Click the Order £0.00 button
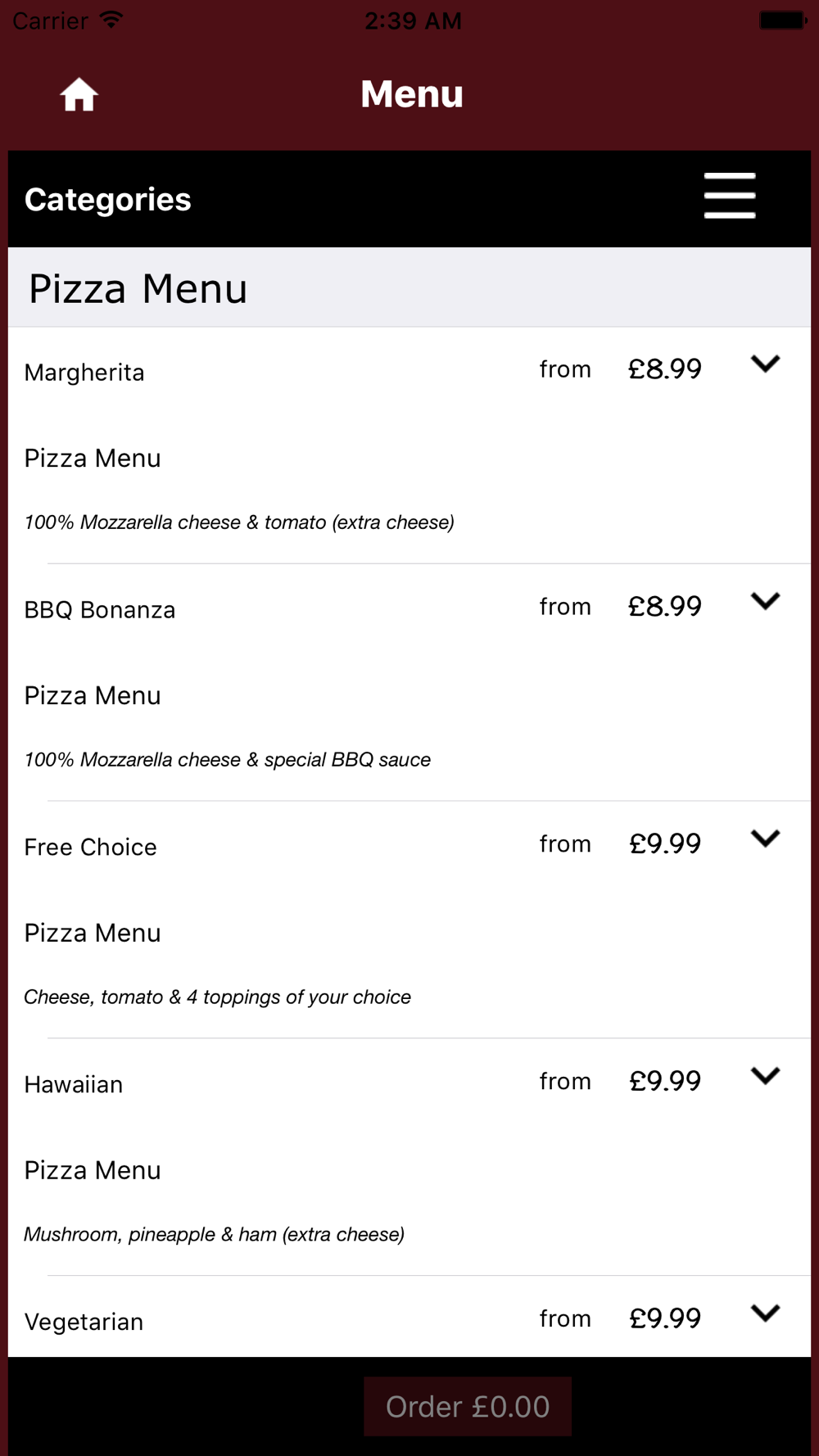The height and width of the screenshot is (1456, 819). click(468, 1406)
